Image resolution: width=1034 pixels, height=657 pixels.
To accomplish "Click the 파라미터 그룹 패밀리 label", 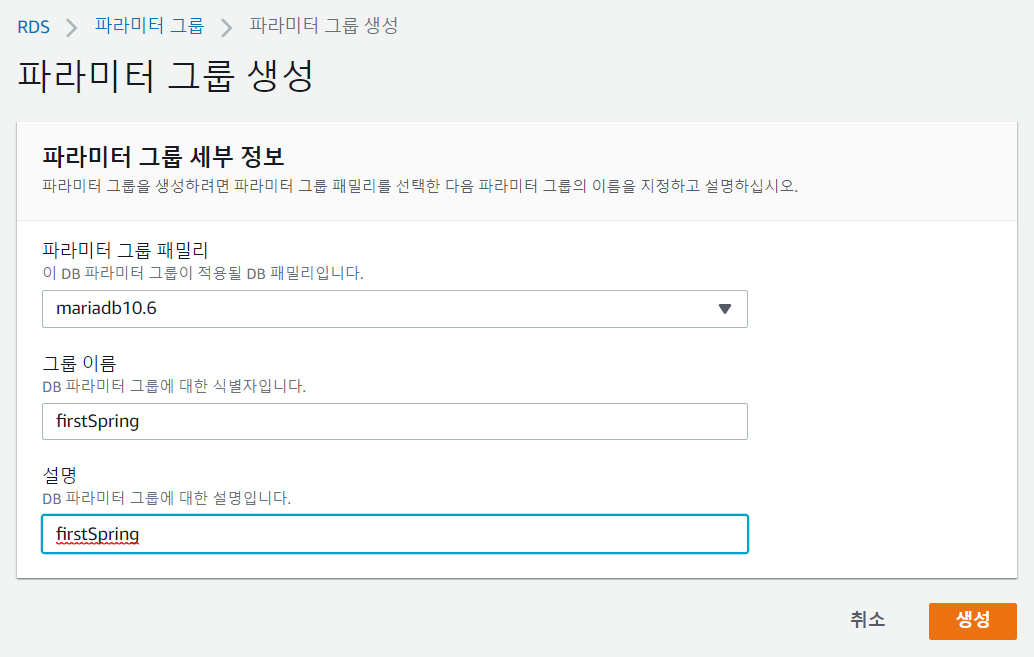I will coord(125,250).
